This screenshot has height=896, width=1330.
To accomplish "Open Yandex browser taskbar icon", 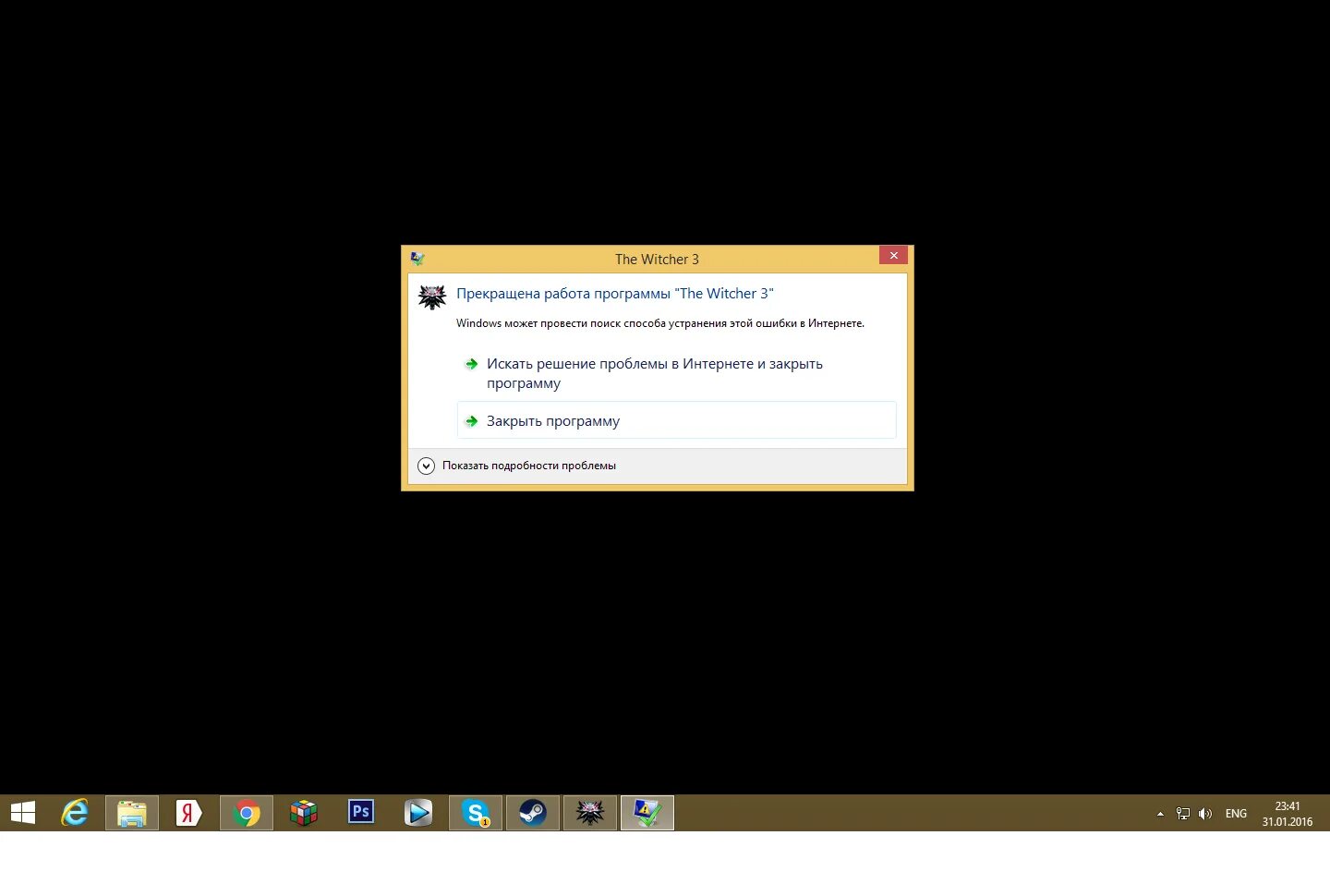I will 188,813.
